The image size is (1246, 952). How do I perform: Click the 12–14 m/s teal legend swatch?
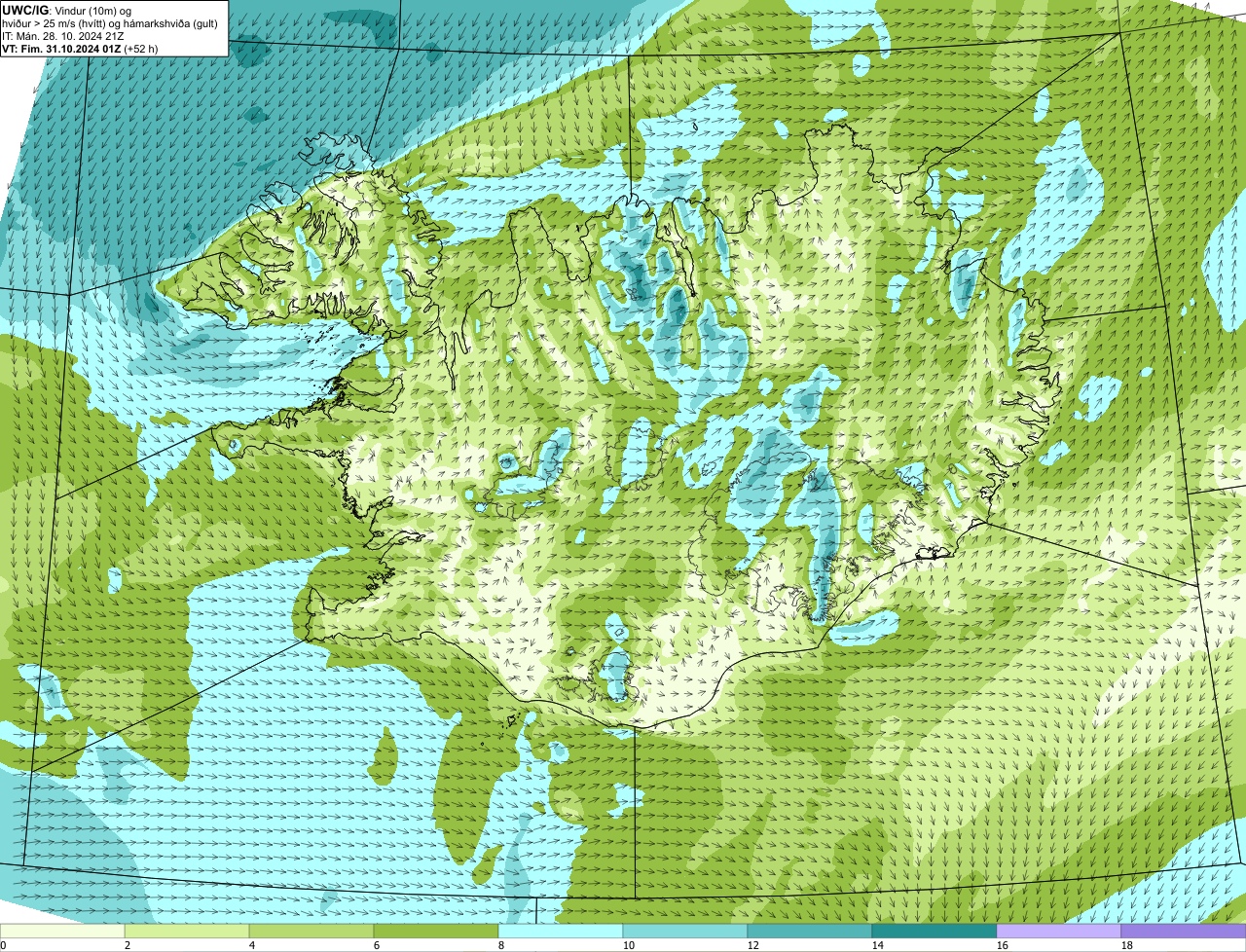point(810,931)
